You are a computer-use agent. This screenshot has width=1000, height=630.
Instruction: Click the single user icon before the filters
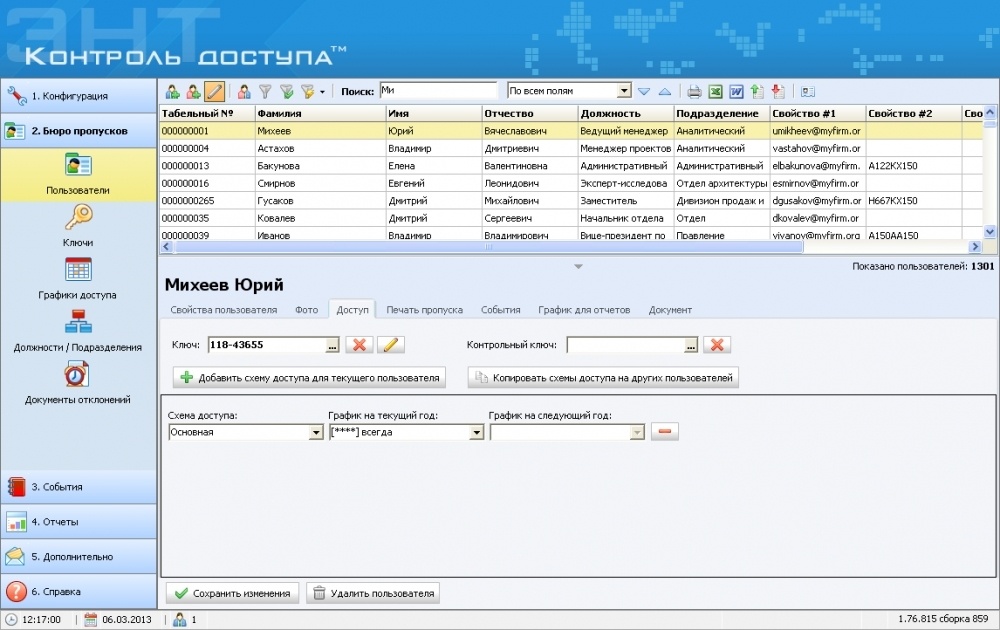pos(244,92)
